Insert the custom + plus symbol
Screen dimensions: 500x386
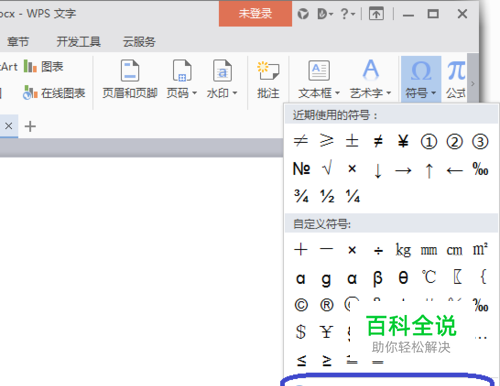[301, 249]
